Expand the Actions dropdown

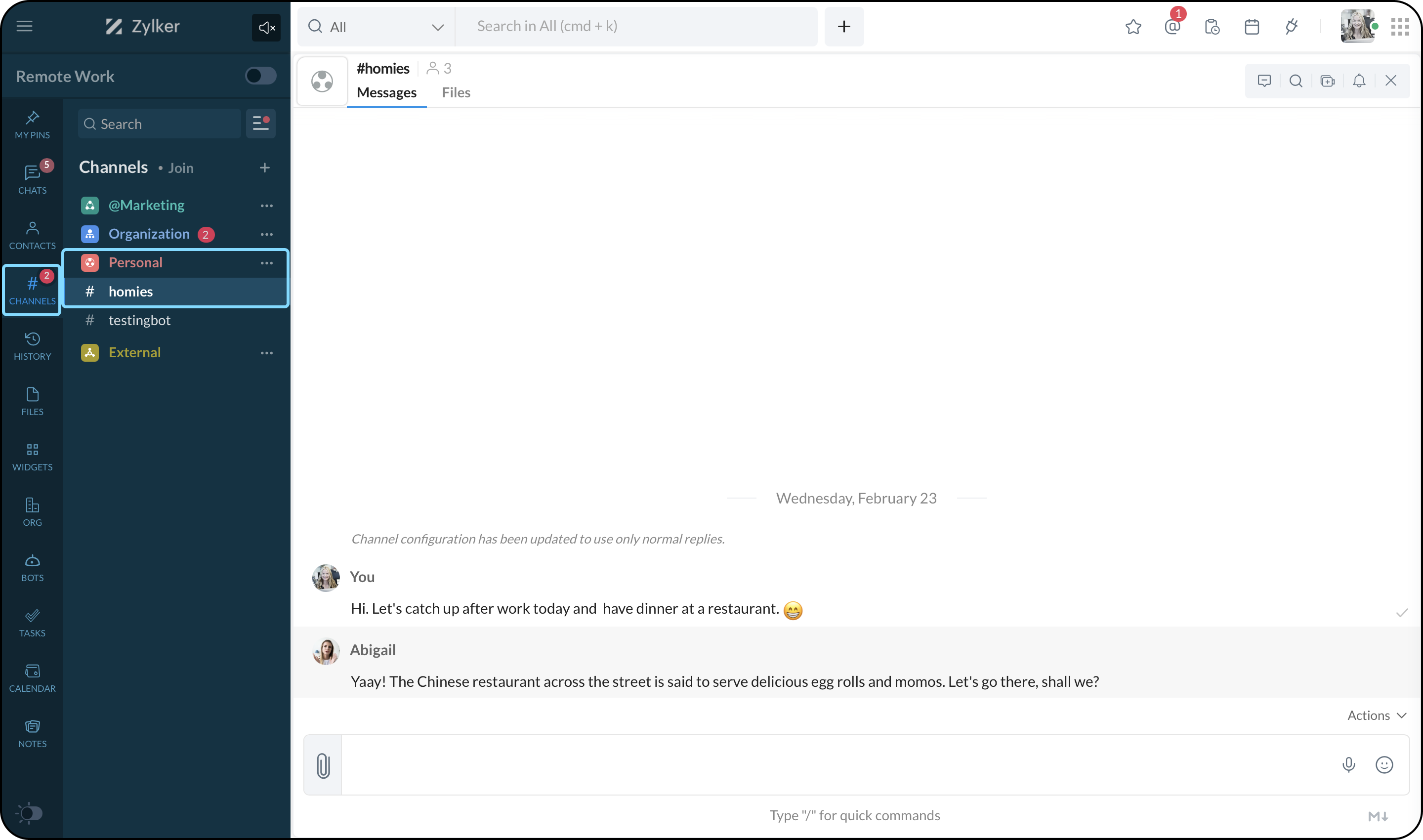(1376, 715)
